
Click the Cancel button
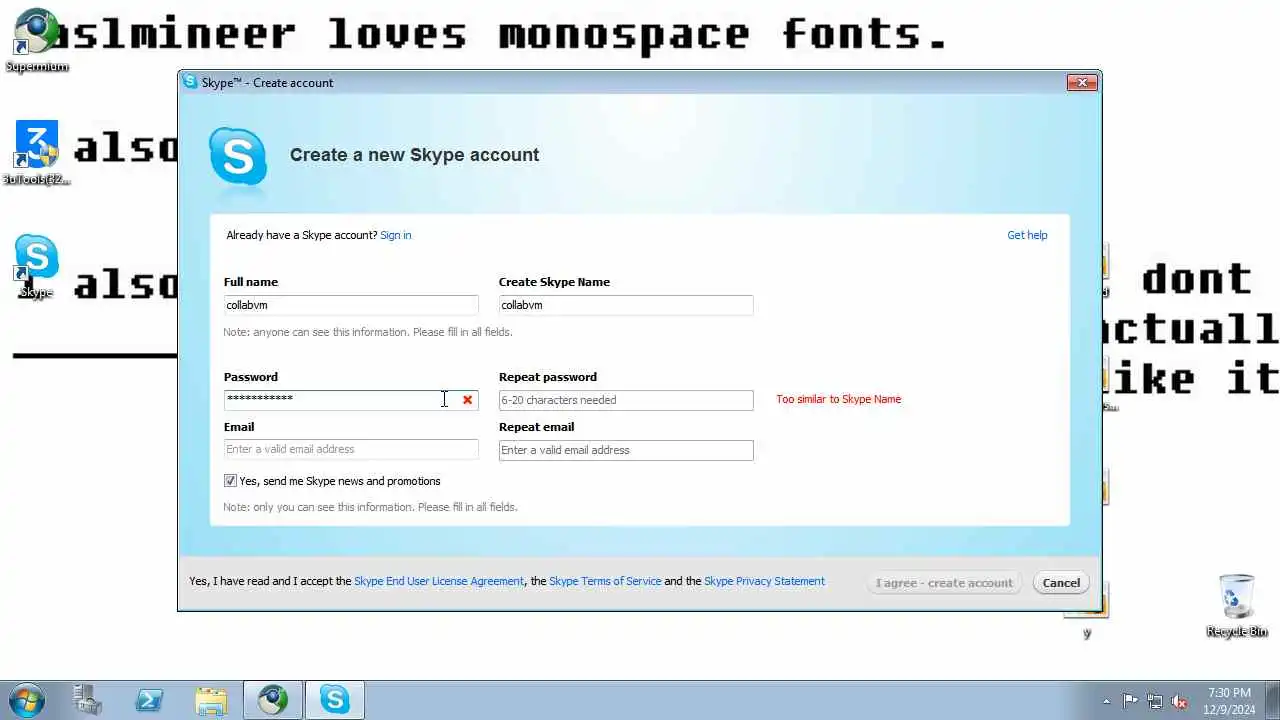1061,583
